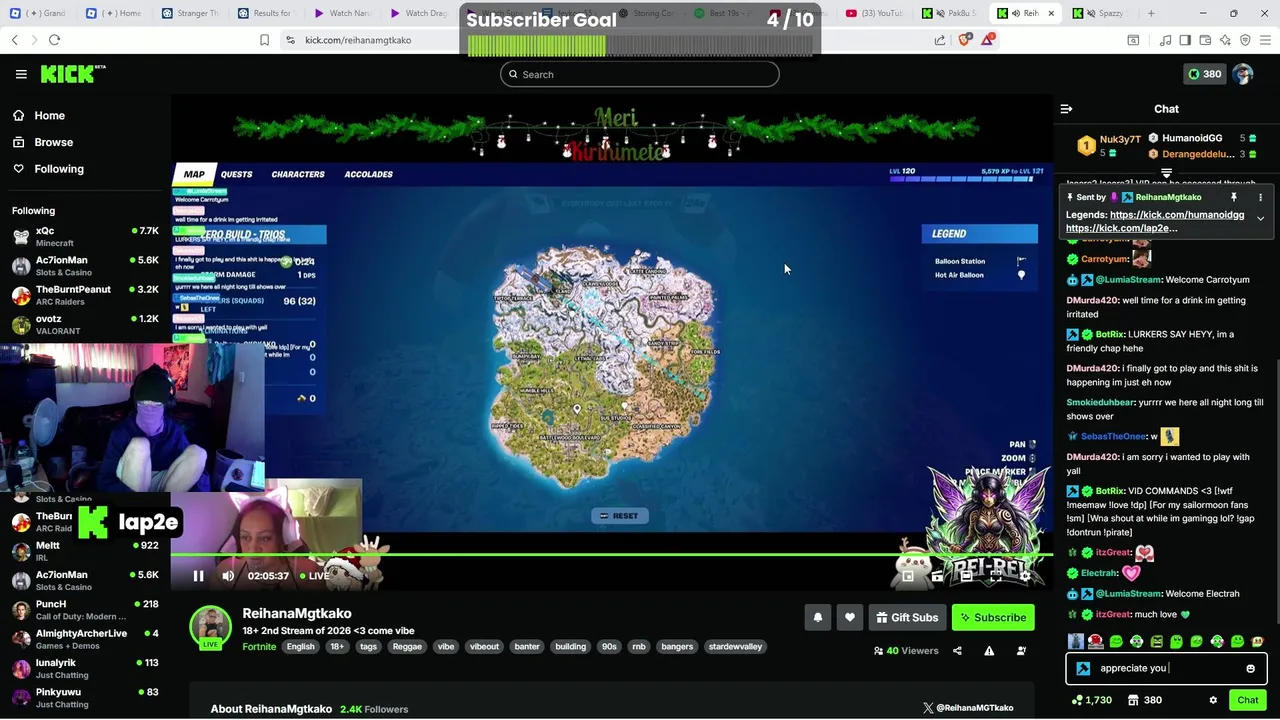Select the vibeout tag
1280x720 pixels.
tap(484, 647)
